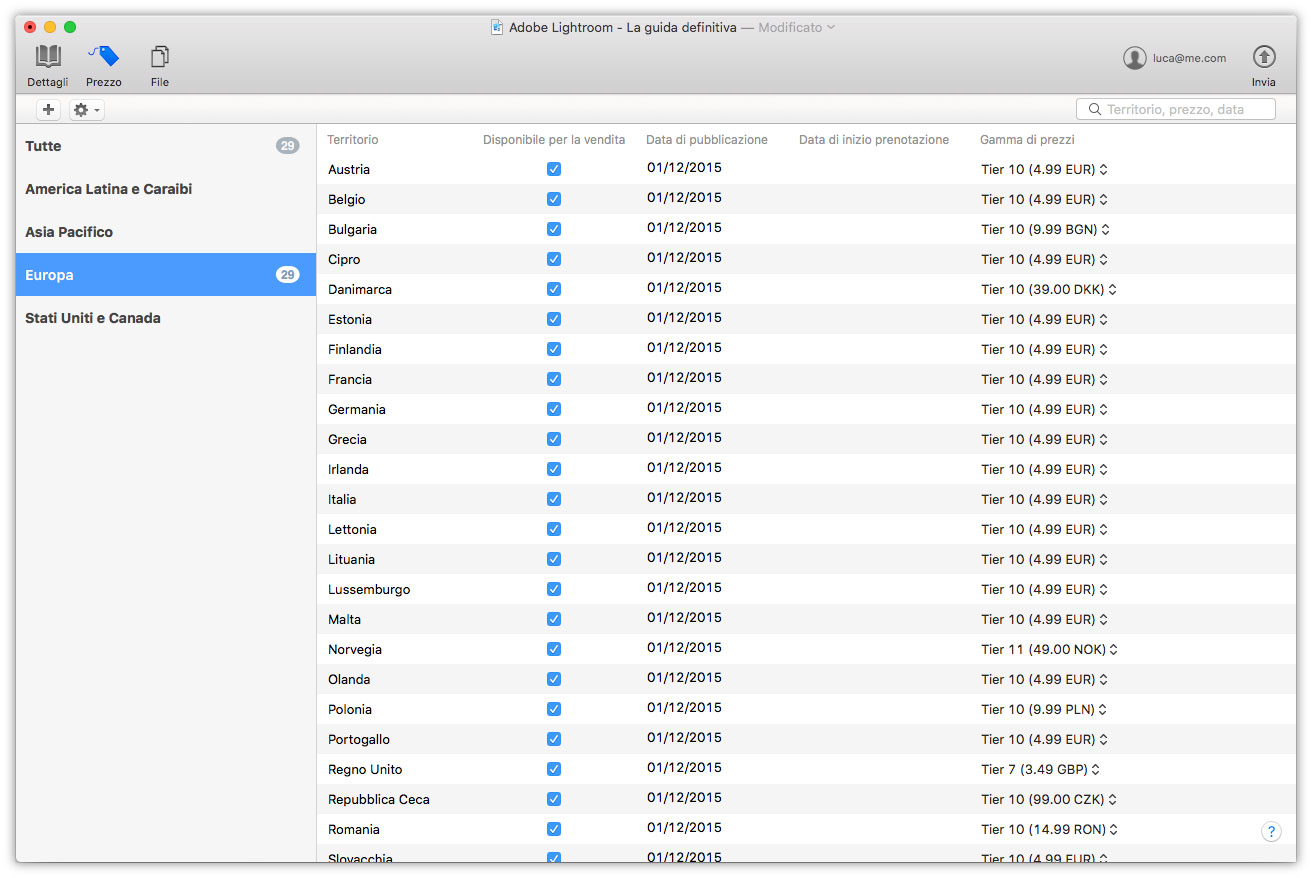The height and width of the screenshot is (878, 1312).
Task: Open price tier dropdown for Polonia
Action: [x=1044, y=709]
